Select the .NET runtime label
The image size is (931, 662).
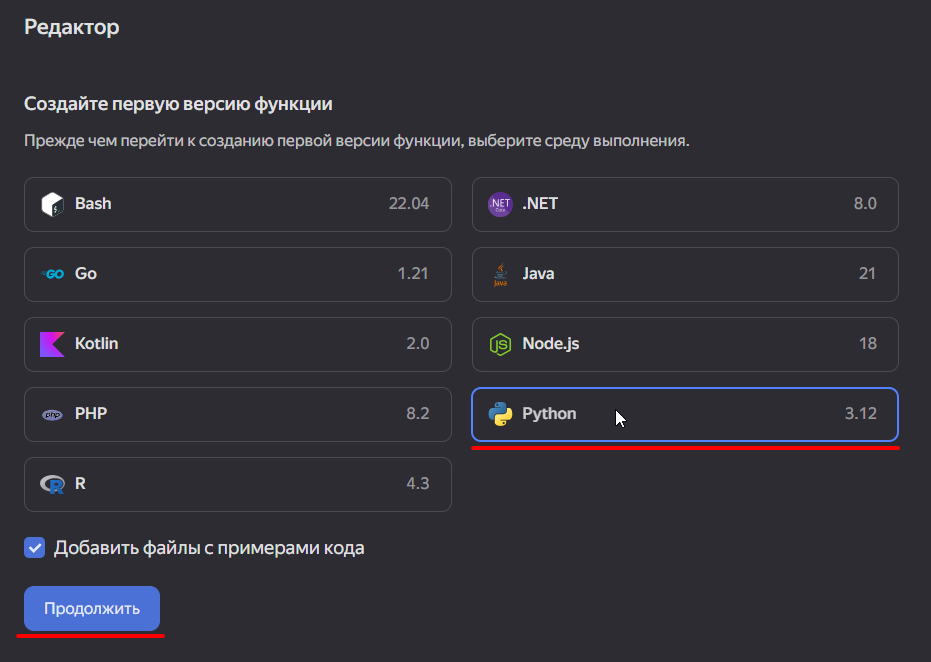tap(540, 204)
